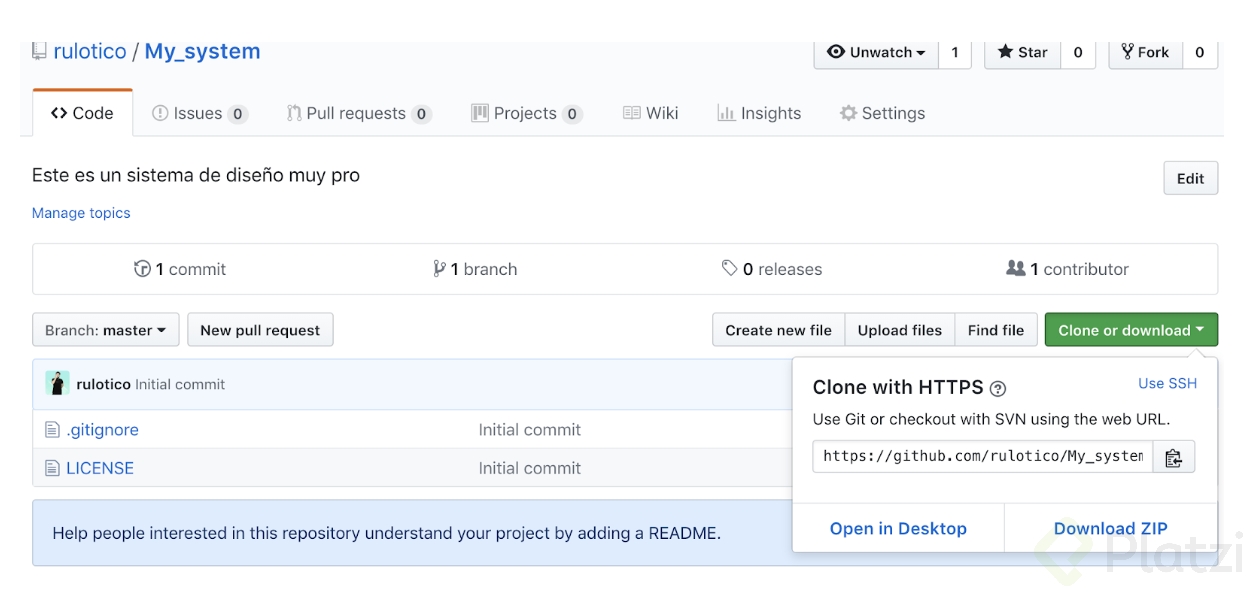Switch to Use SSH
Image resolution: width=1256 pixels, height=592 pixels.
(1167, 383)
